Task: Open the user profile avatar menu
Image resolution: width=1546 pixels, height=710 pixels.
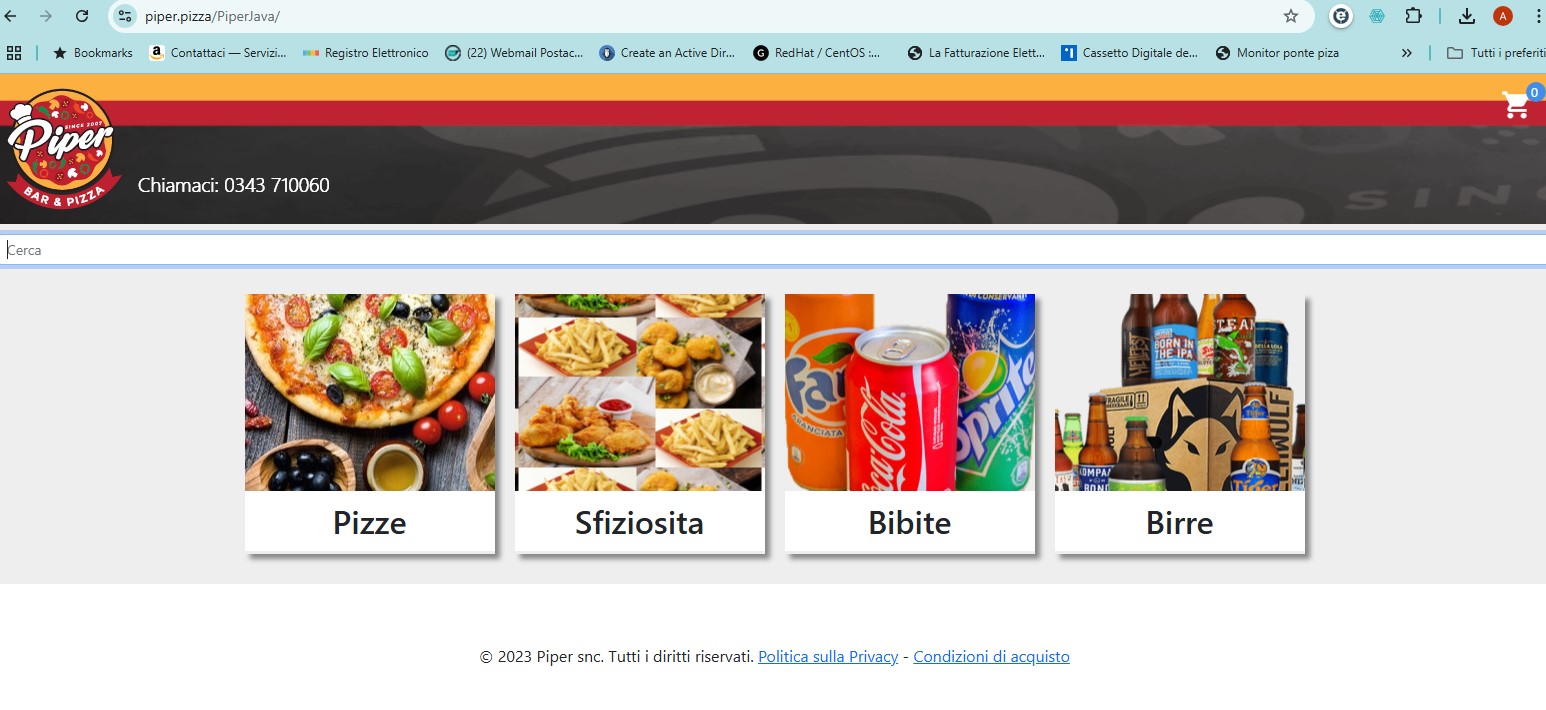Action: pos(1503,16)
